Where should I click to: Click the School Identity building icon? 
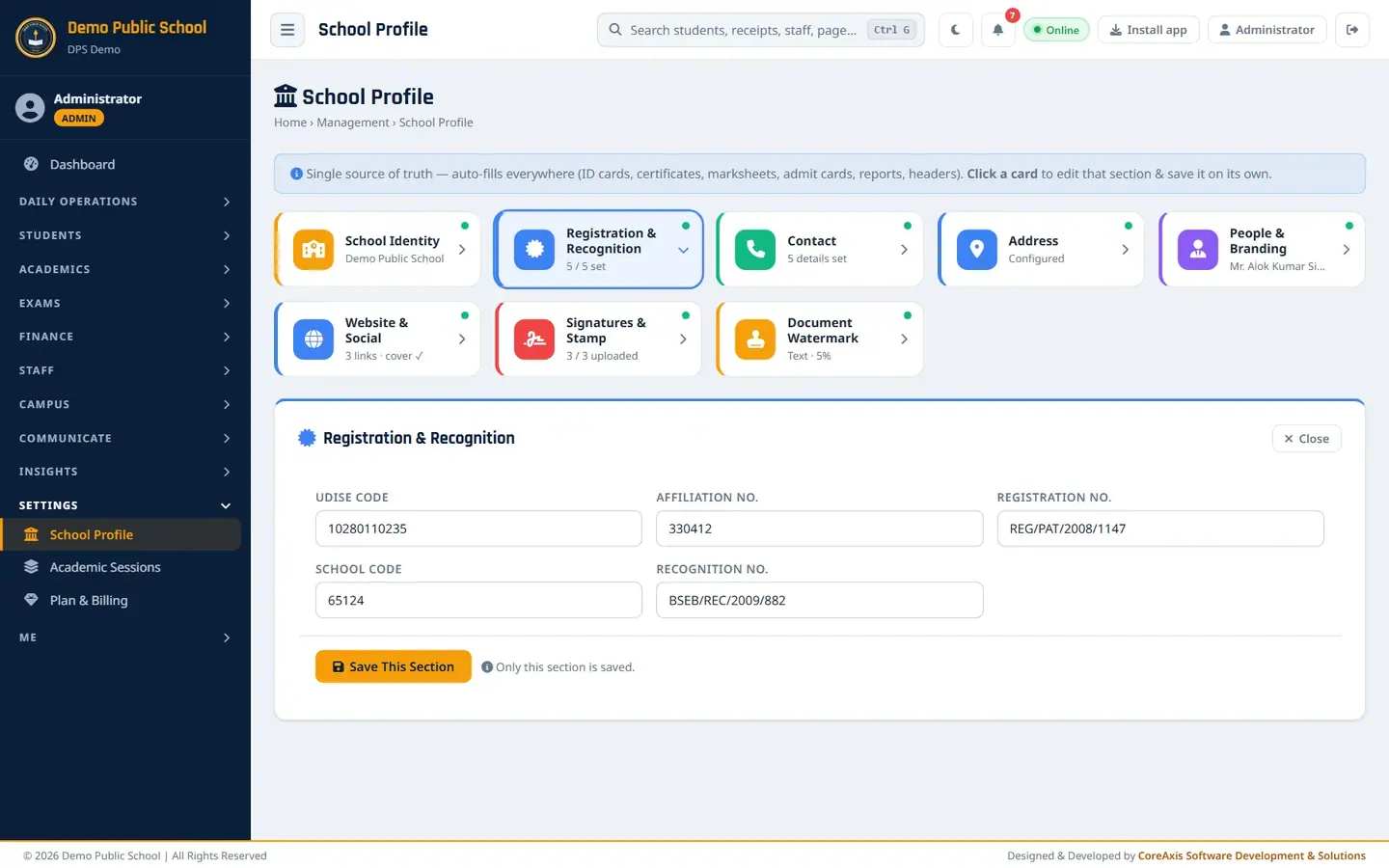(313, 250)
